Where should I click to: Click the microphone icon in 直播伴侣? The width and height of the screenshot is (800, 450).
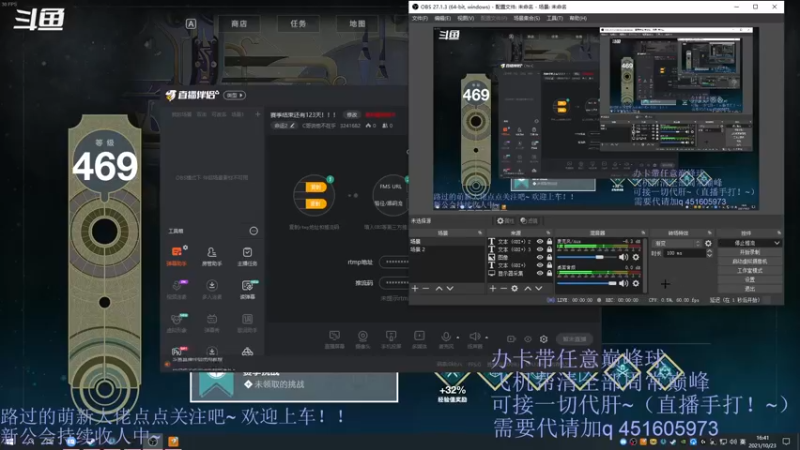tap(446, 337)
